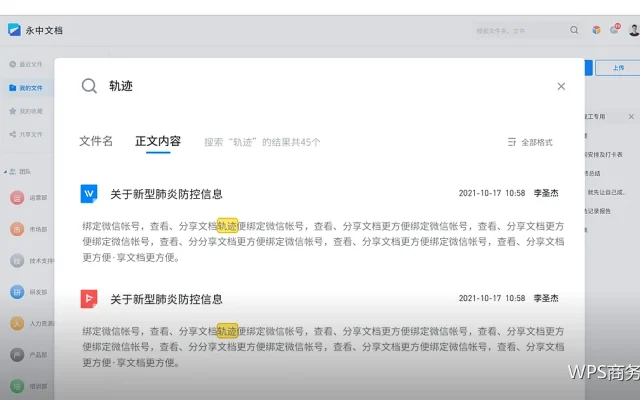Switch to the 正文内容 tab
The height and width of the screenshot is (400, 640).
(158, 141)
